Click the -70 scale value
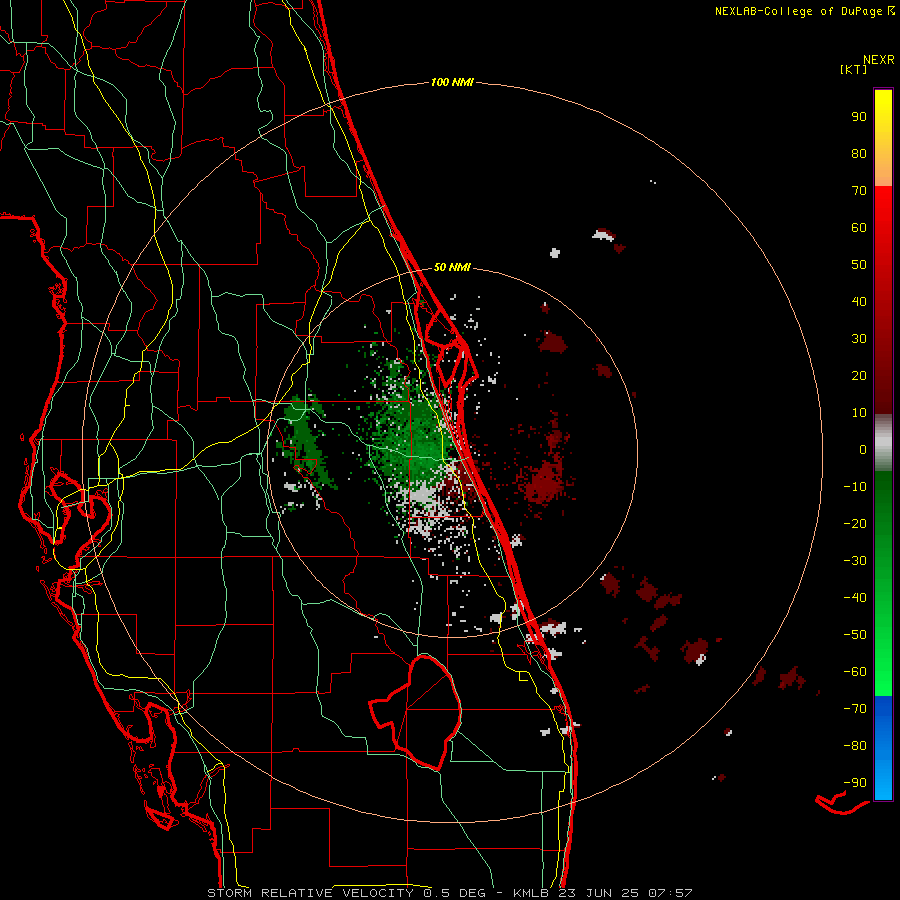 pyautogui.click(x=855, y=709)
